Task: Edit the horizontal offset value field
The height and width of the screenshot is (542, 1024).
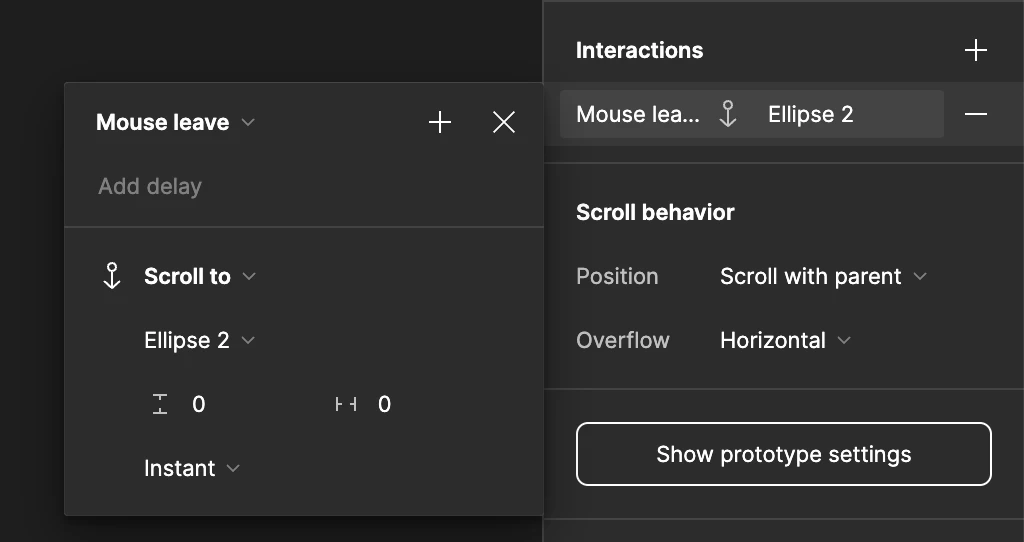Action: (385, 405)
